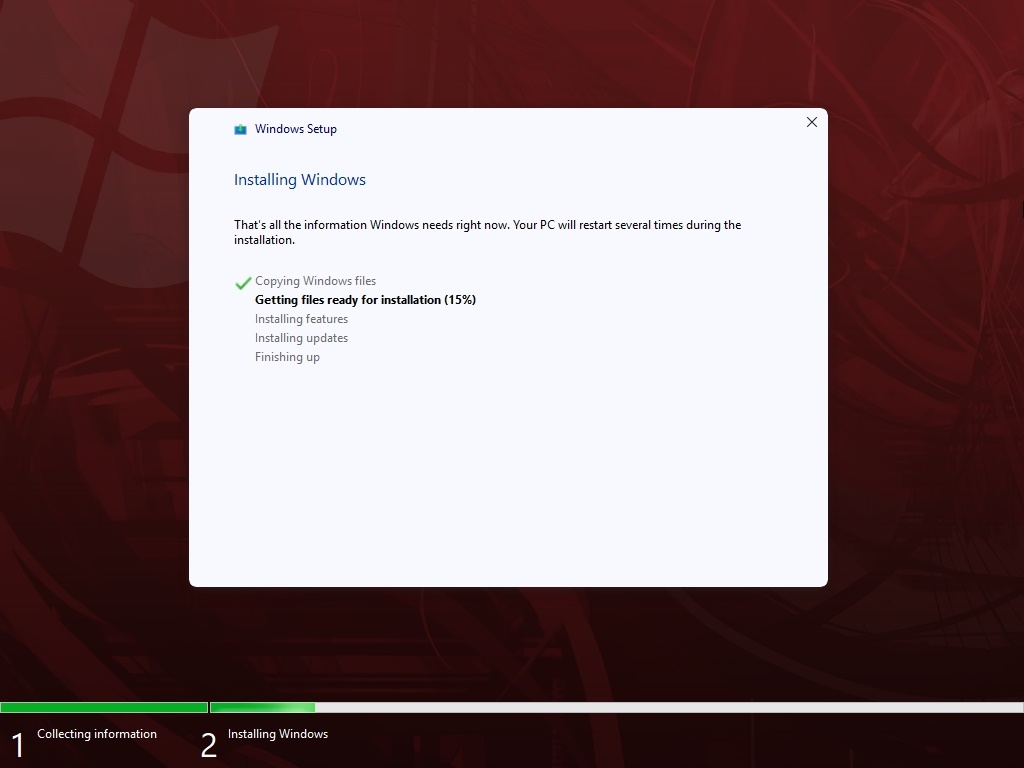Screen dimensions: 1024x768
Task: Click the 'Collecting information' stage label
Action: coord(97,734)
